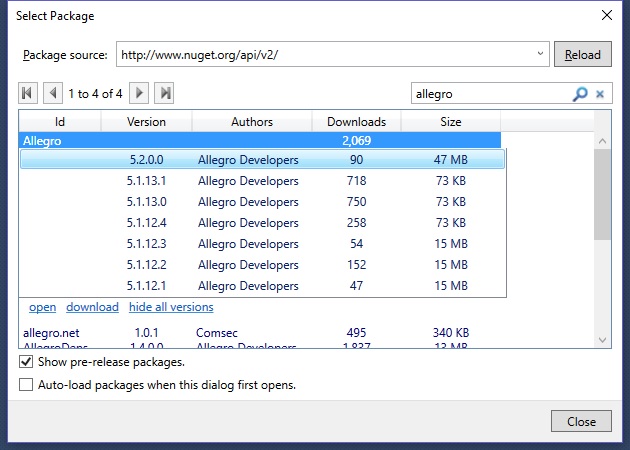Click the download link
Image resolution: width=630 pixels, height=450 pixels.
pos(92,307)
